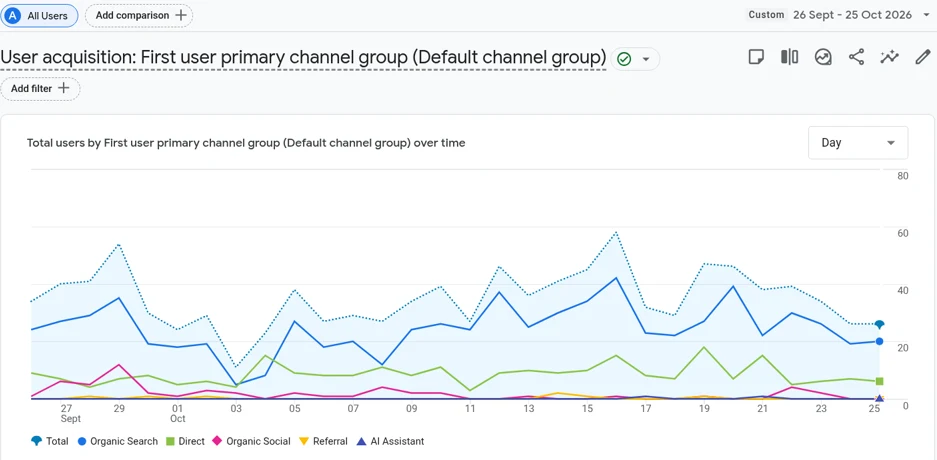The width and height of the screenshot is (937, 460).
Task: Click the report title User acquisition
Action: (x=303, y=58)
